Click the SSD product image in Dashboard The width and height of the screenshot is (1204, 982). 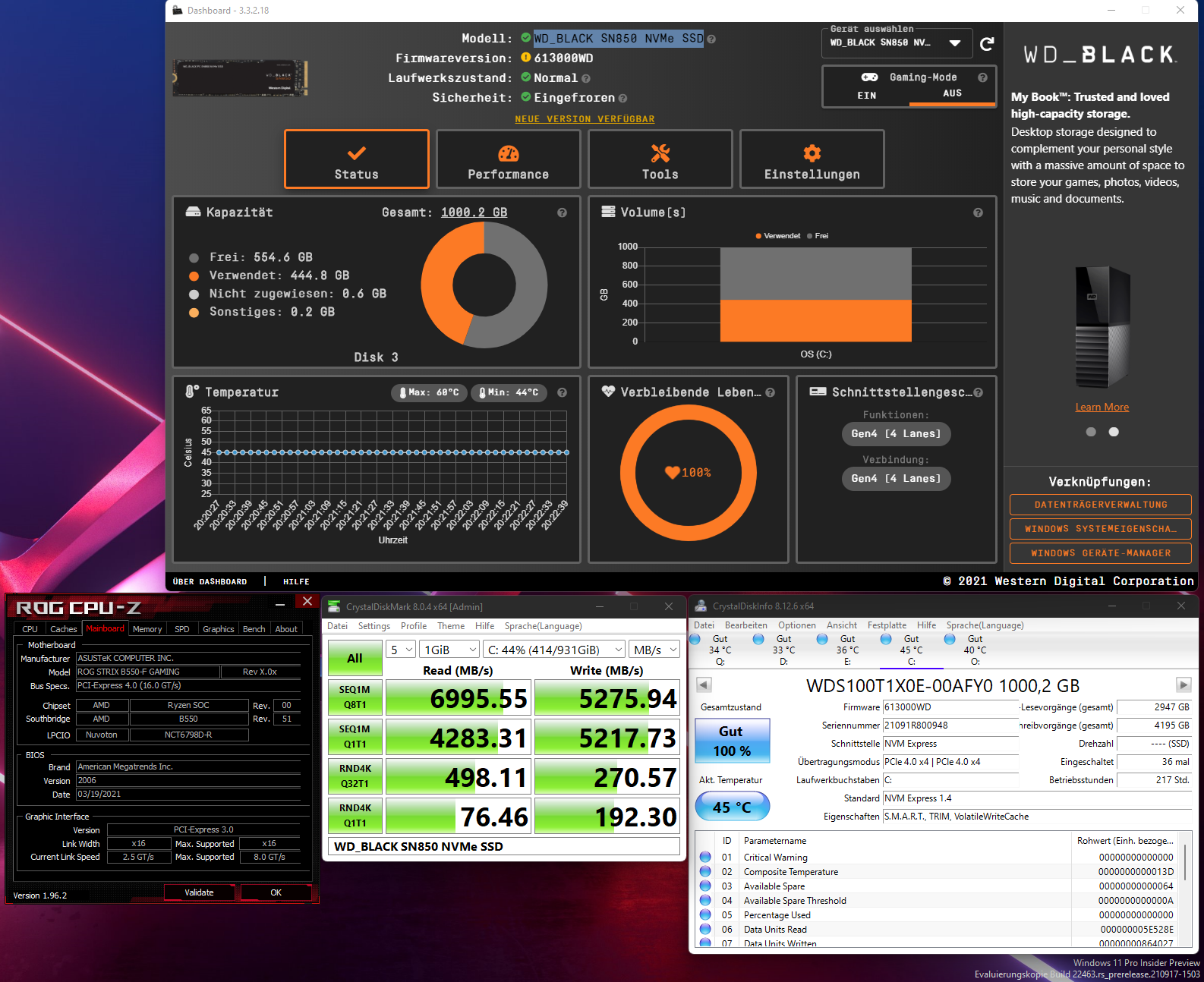tap(240, 77)
